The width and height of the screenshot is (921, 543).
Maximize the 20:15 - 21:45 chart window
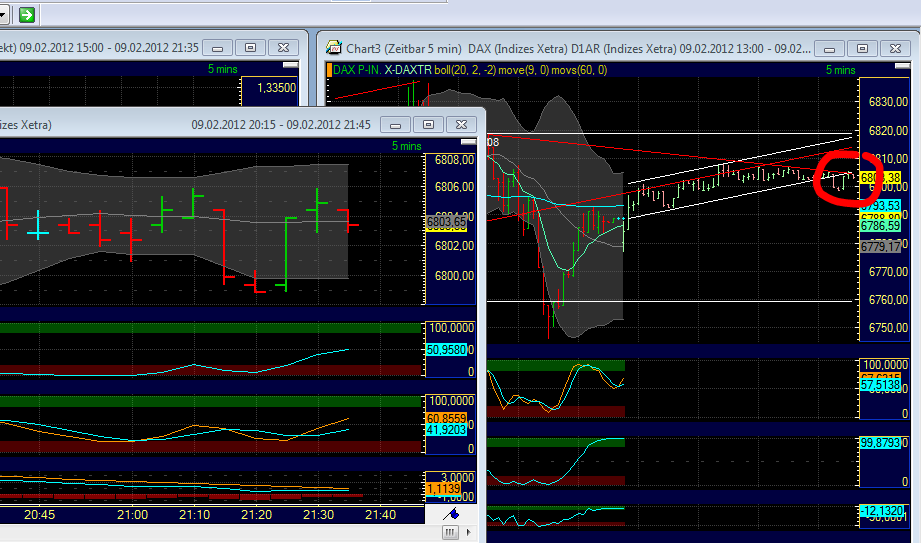[428, 124]
